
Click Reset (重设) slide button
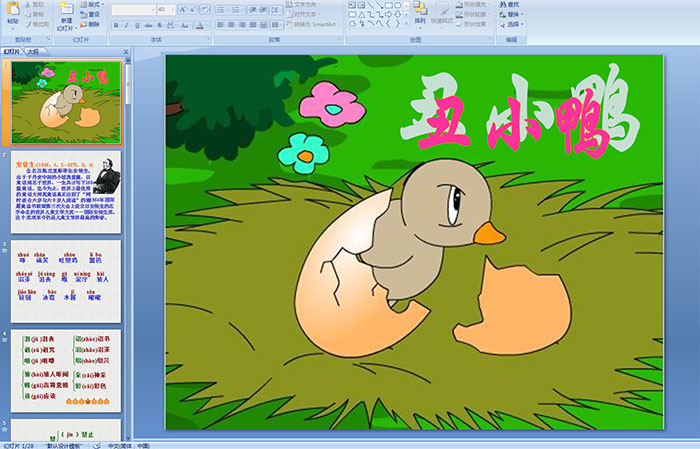pos(90,14)
